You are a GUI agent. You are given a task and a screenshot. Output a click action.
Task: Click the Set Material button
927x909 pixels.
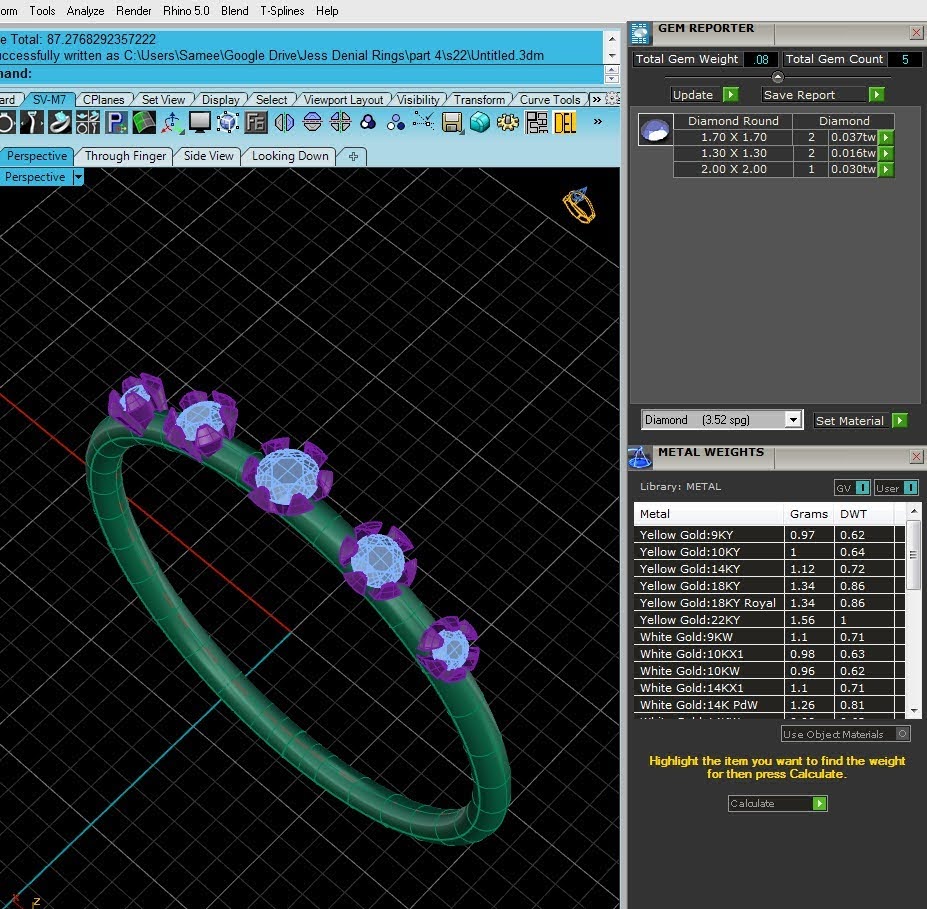pyautogui.click(x=860, y=420)
